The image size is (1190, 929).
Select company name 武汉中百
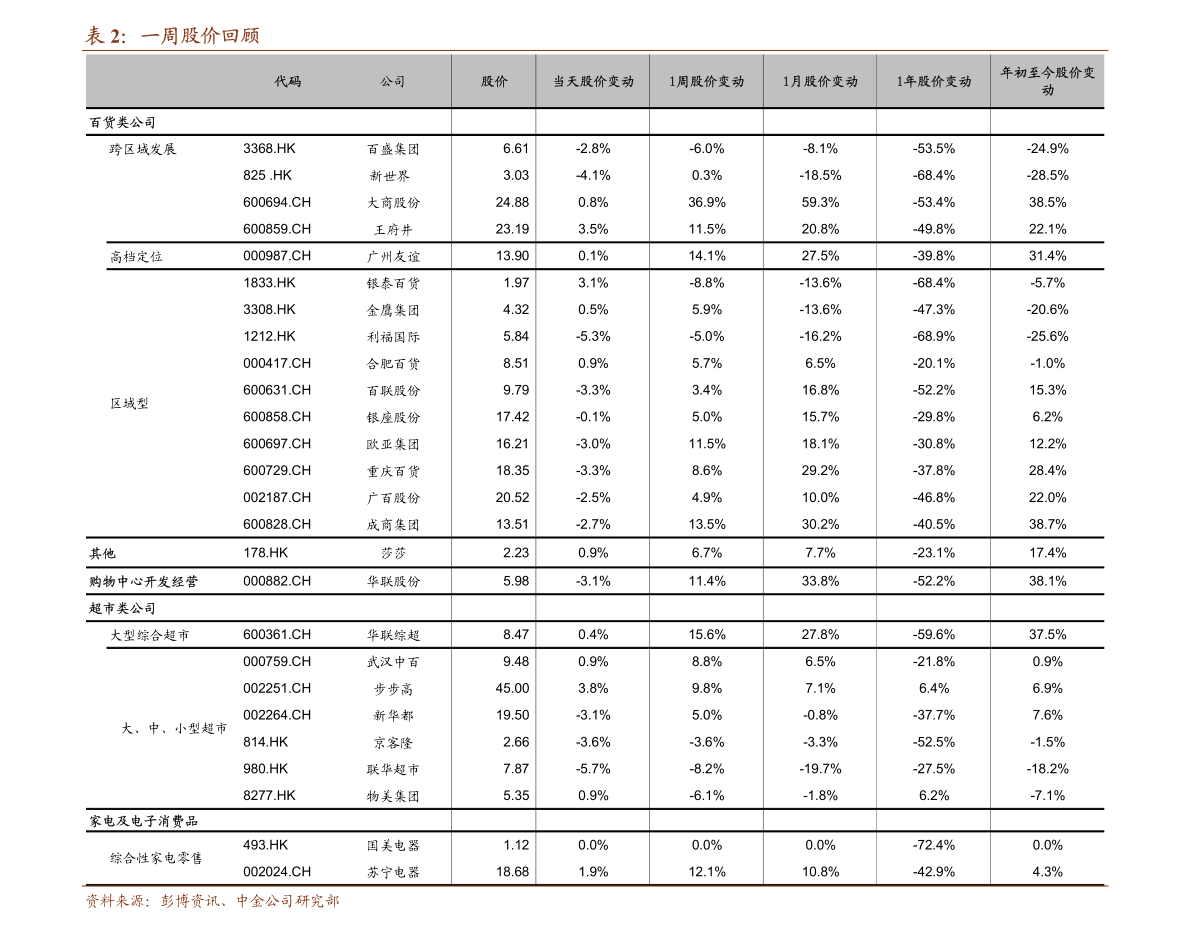pos(393,662)
